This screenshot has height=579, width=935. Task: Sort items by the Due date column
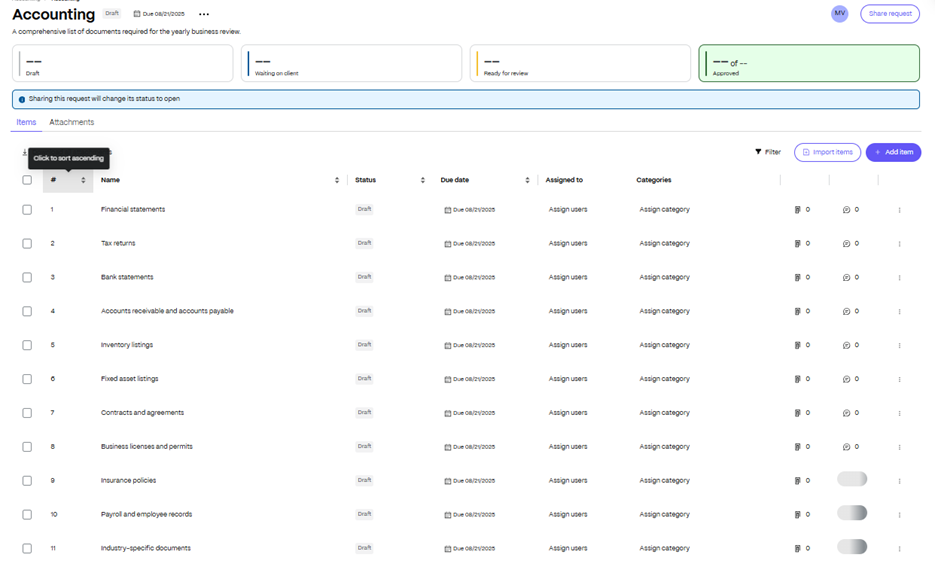527,180
